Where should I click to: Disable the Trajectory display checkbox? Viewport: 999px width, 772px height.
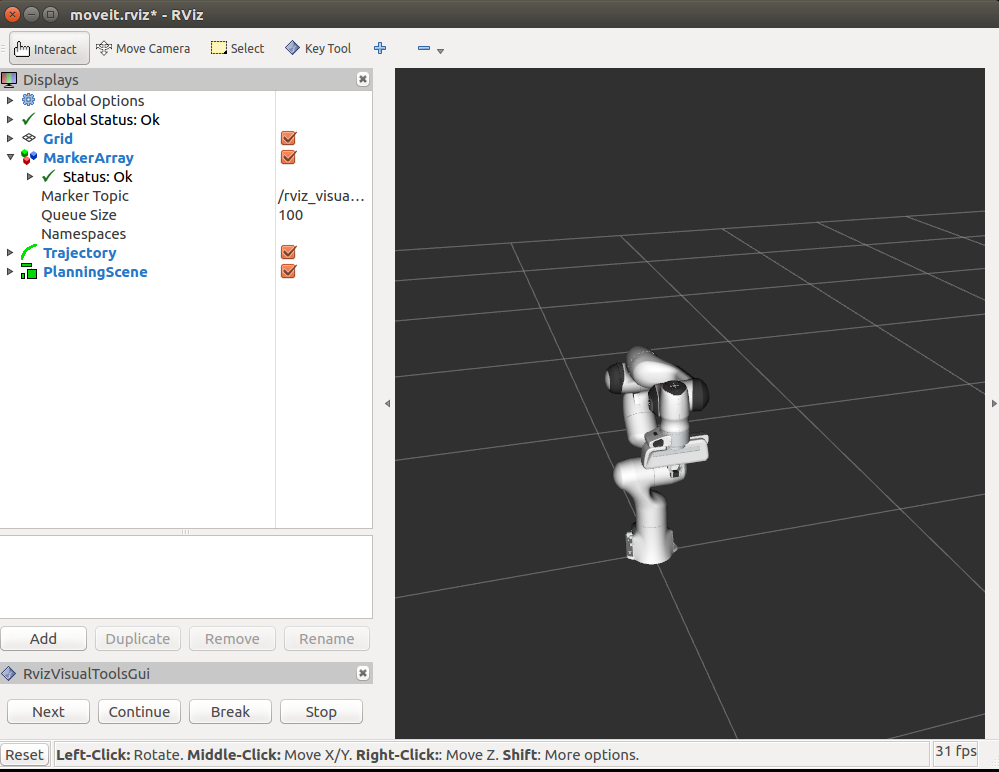click(288, 252)
